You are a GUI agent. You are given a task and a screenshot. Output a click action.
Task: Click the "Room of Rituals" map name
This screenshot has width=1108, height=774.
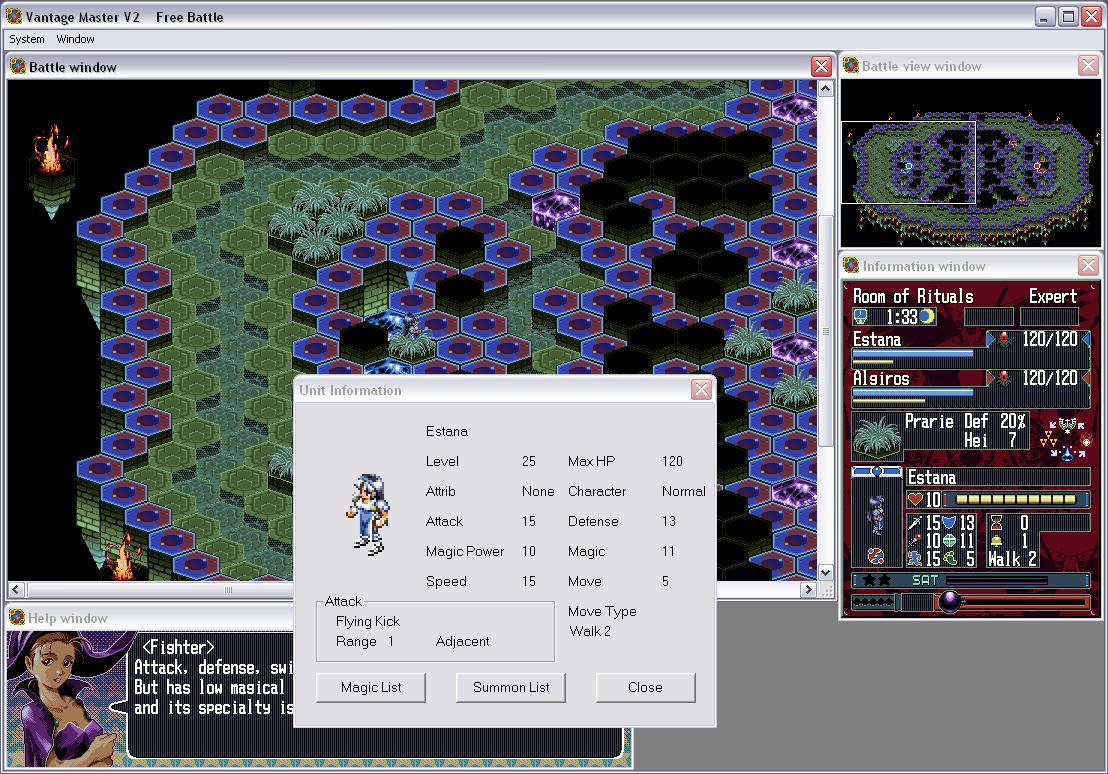point(913,296)
